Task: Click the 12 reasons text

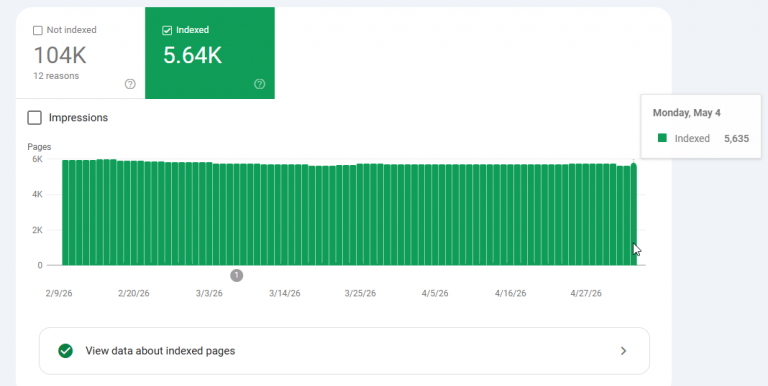Action: coord(56,76)
